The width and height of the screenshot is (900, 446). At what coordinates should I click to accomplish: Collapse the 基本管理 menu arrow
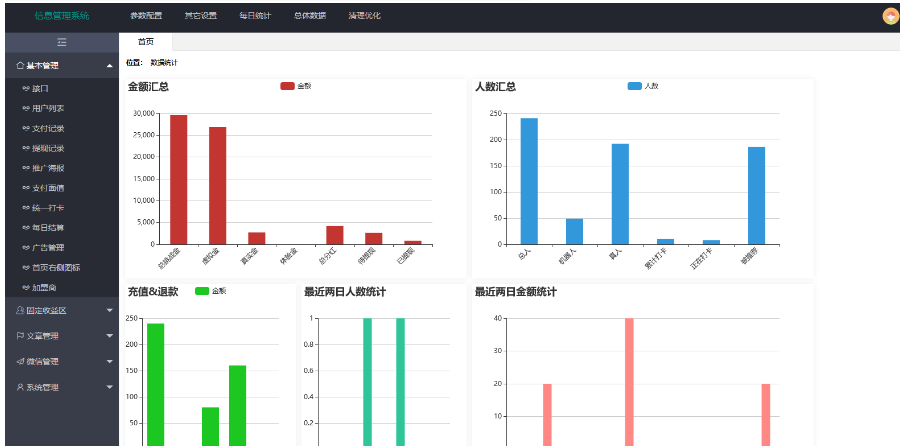click(x=109, y=66)
